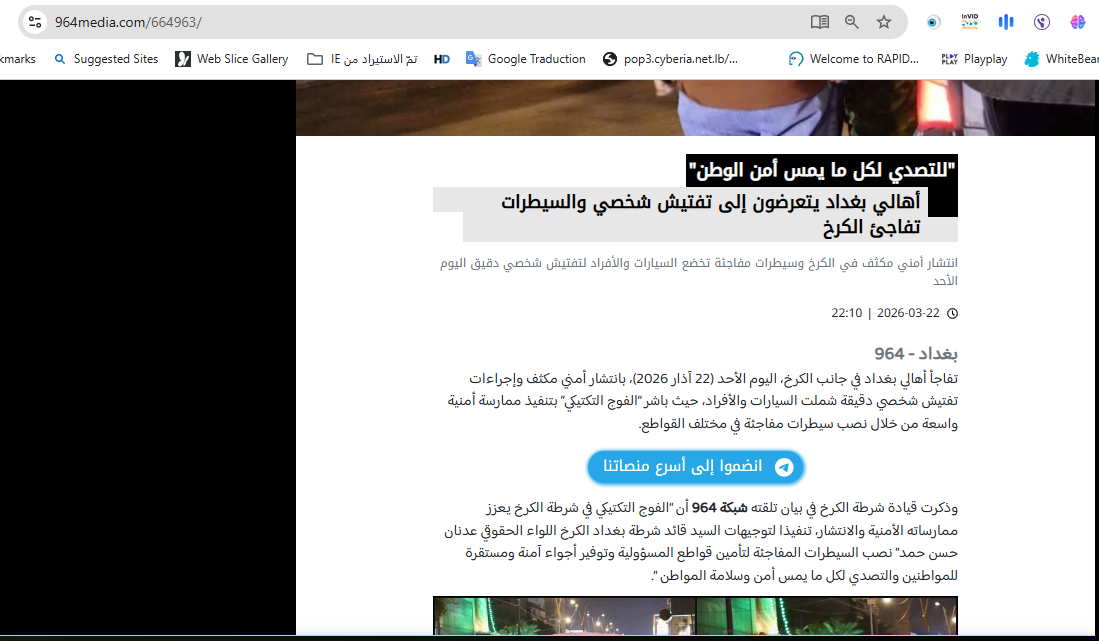Open the HD bookmark icon
Viewport: 1099px width, 641px height.
(442, 59)
